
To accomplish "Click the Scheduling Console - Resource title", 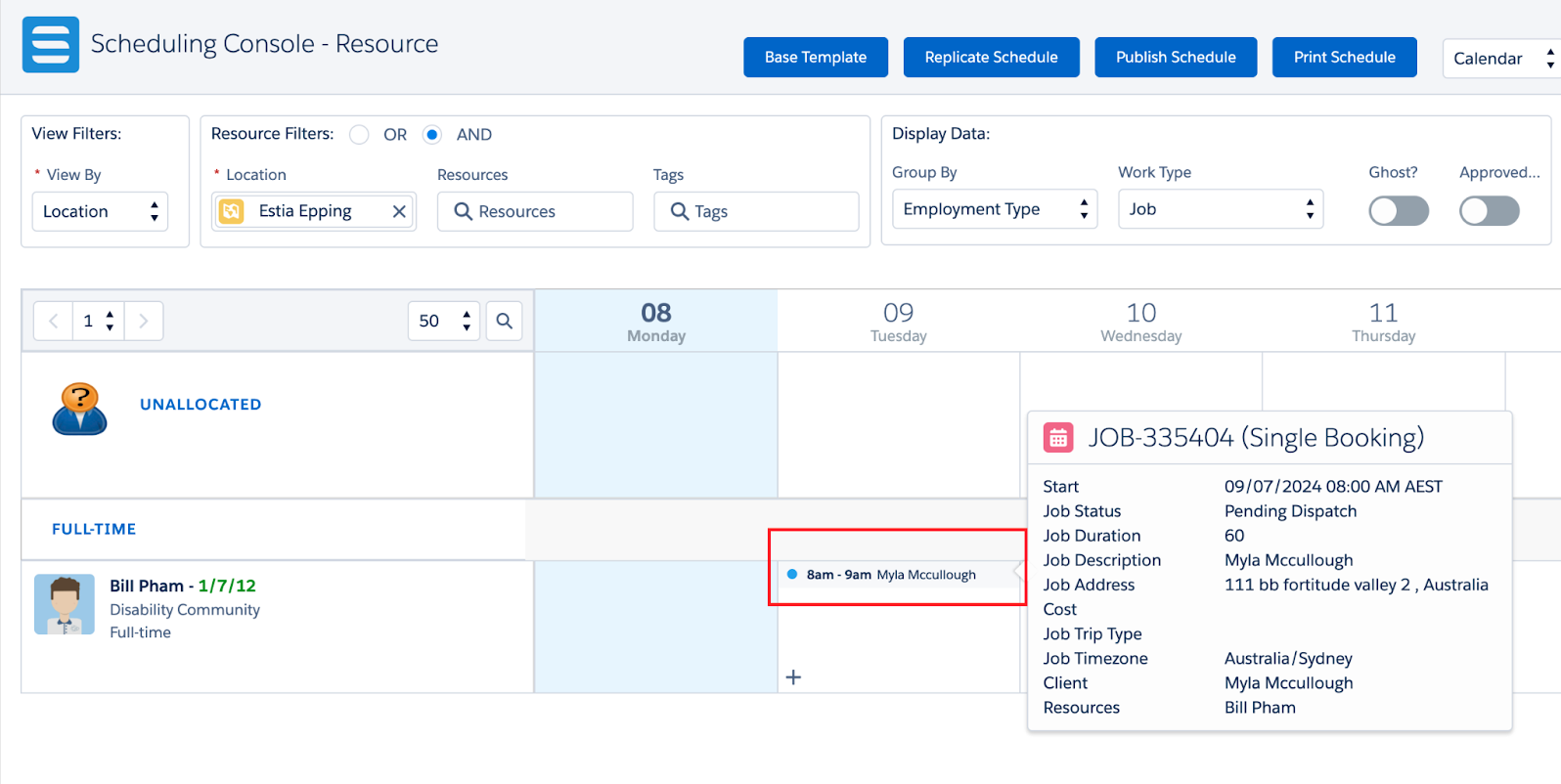I will click(264, 44).
